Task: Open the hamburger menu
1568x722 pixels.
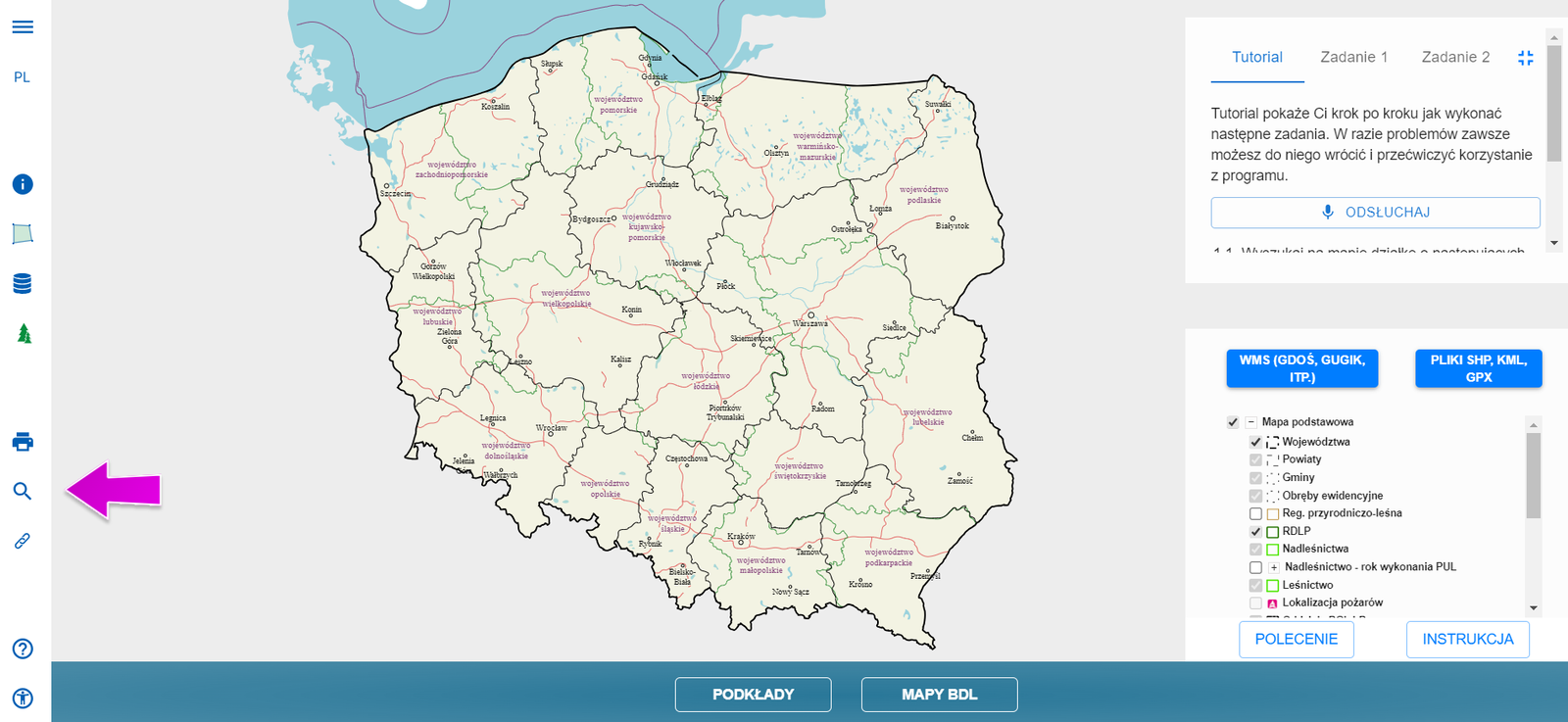Action: (23, 27)
